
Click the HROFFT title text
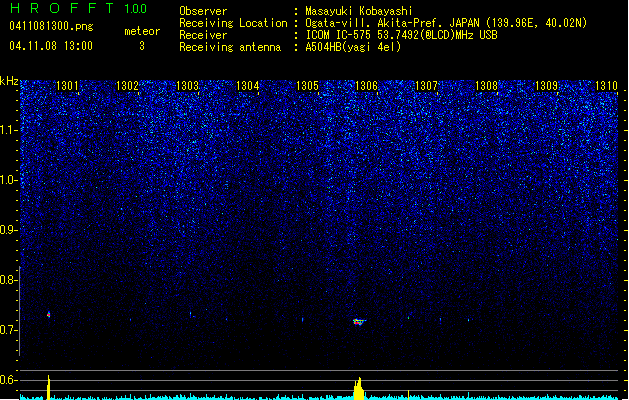(61, 8)
